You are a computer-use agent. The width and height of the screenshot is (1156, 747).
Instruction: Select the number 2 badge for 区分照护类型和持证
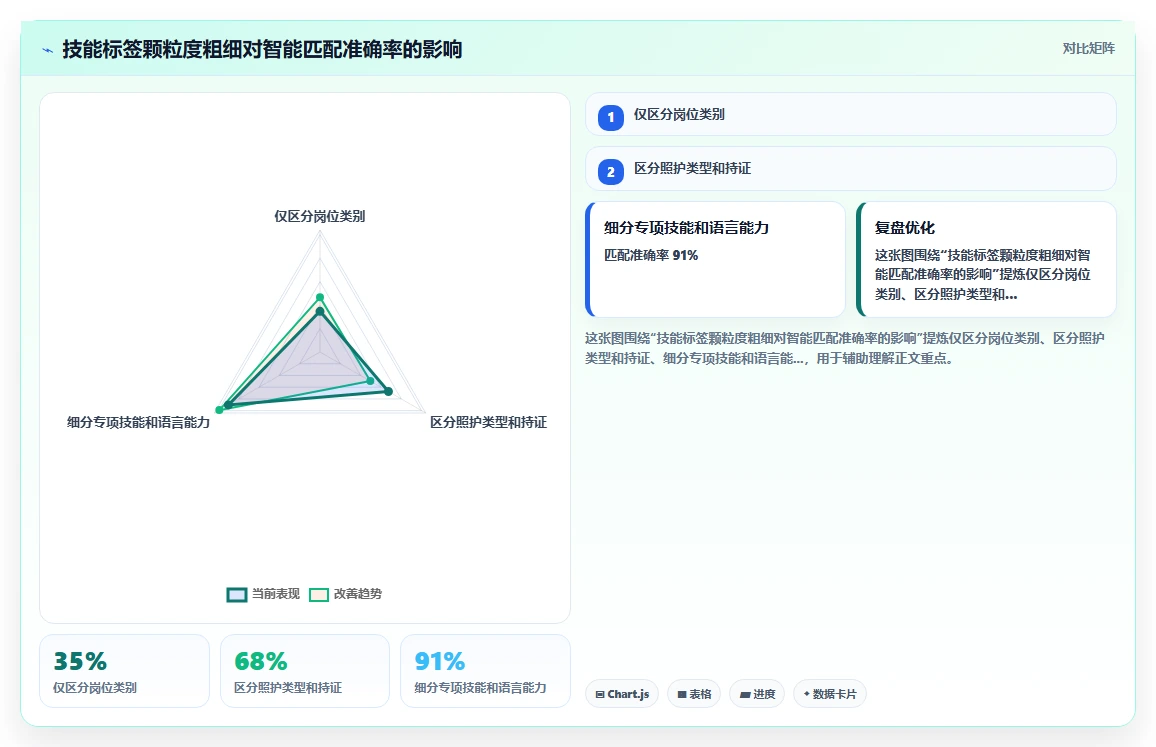tap(610, 172)
